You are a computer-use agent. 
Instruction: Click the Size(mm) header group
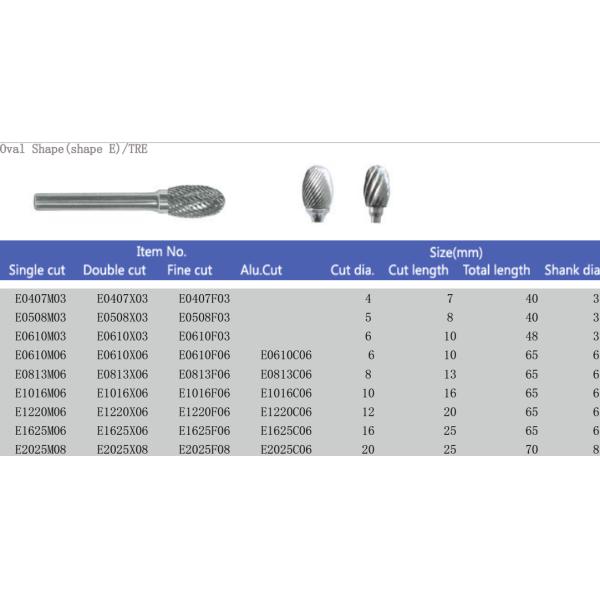(456, 253)
